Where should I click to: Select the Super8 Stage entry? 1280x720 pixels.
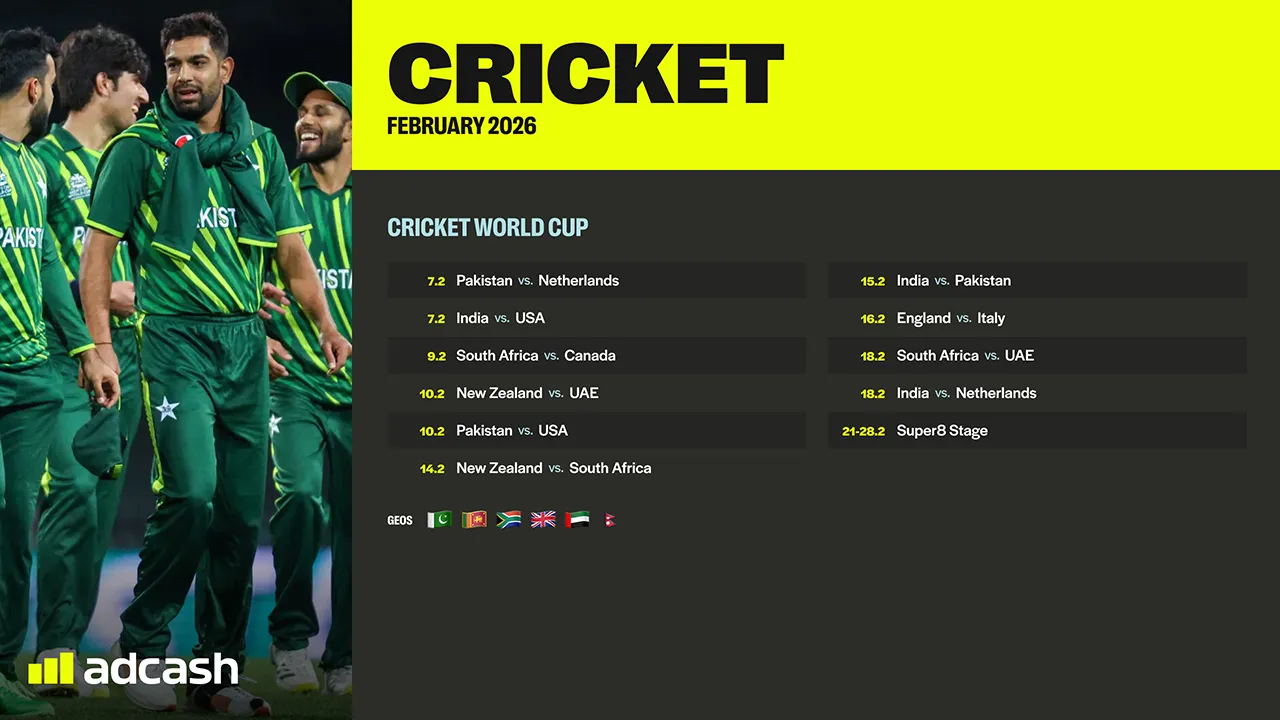point(1036,430)
